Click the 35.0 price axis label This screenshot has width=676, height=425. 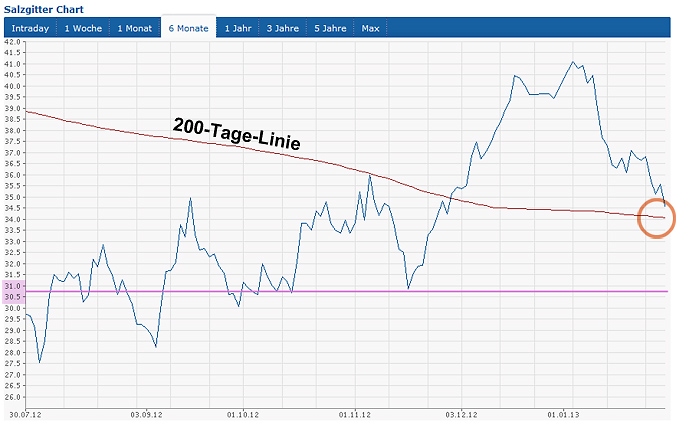click(x=13, y=197)
